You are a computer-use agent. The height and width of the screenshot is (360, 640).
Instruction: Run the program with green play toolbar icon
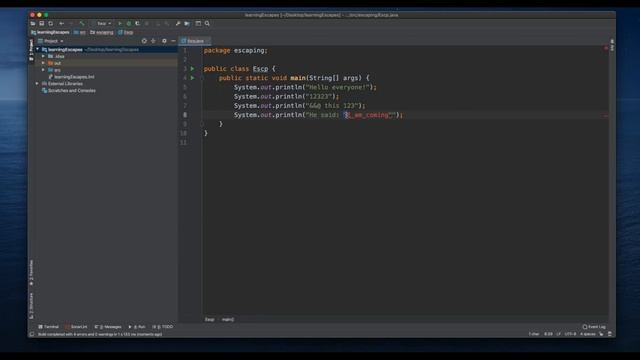(120, 24)
